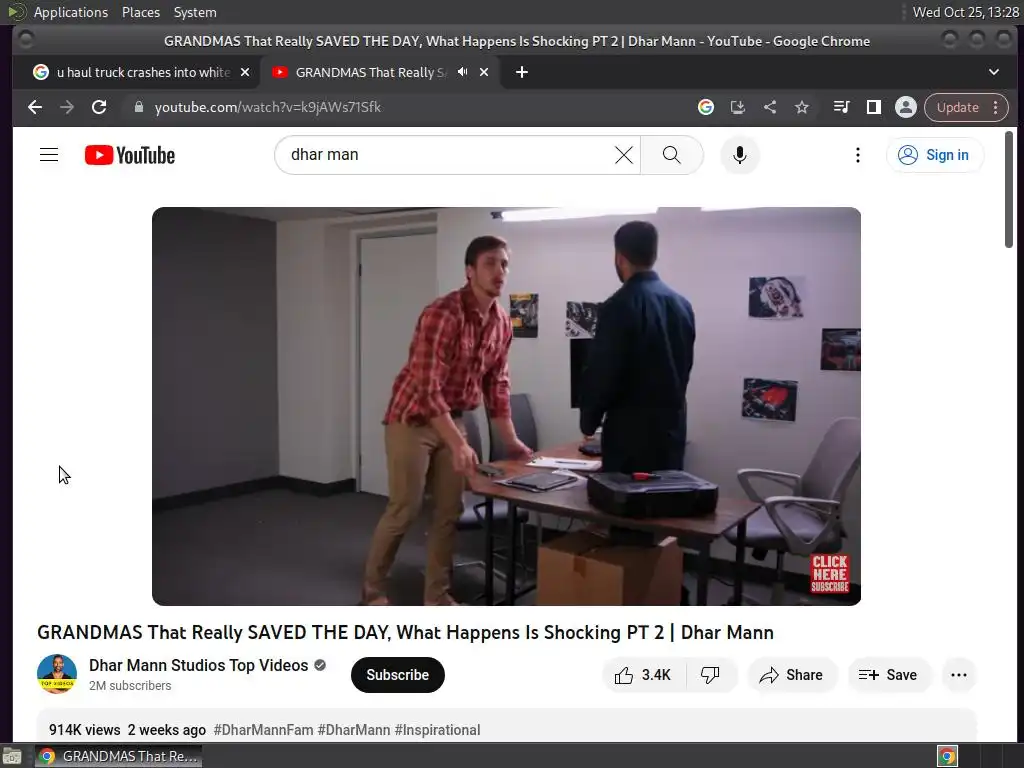Open Chrome side panel
Screen dimensions: 1024x768
coord(874,107)
